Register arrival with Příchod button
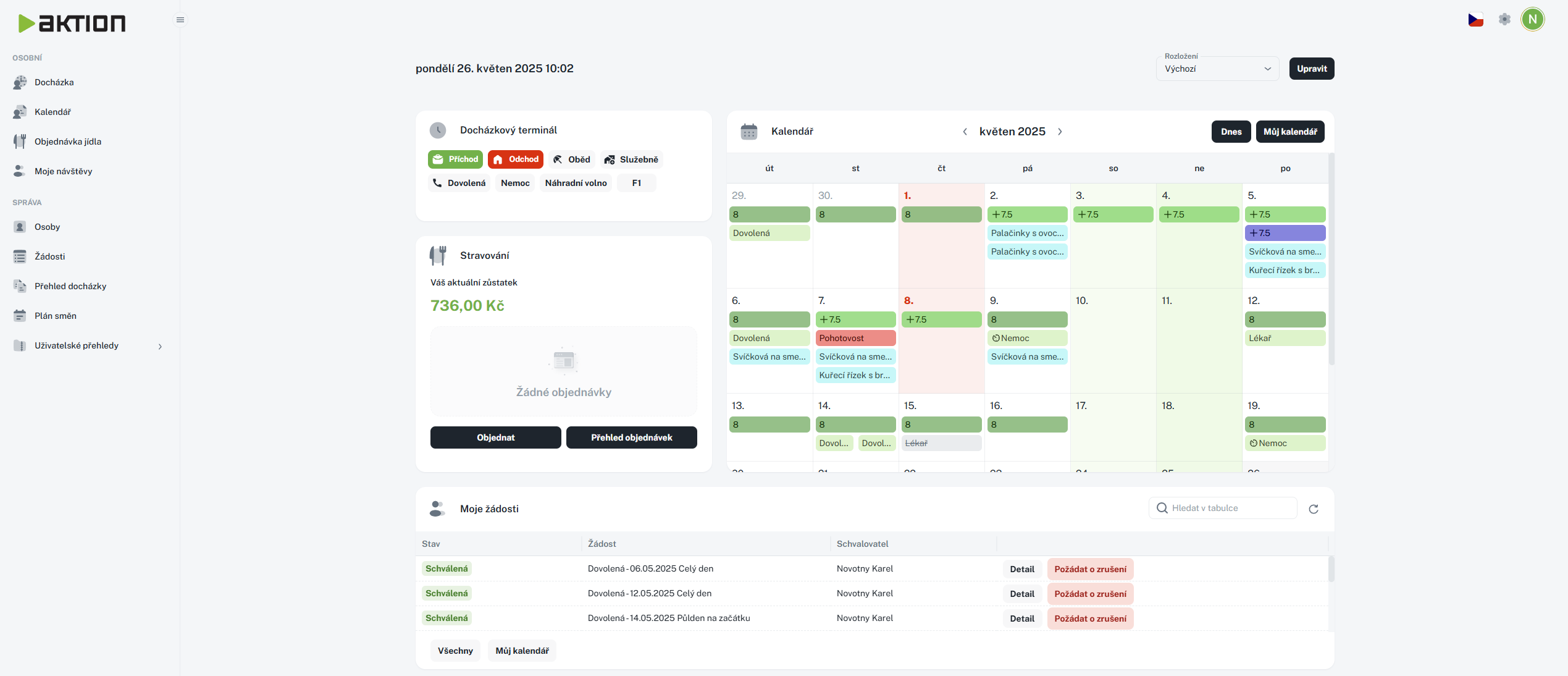 pyautogui.click(x=455, y=159)
